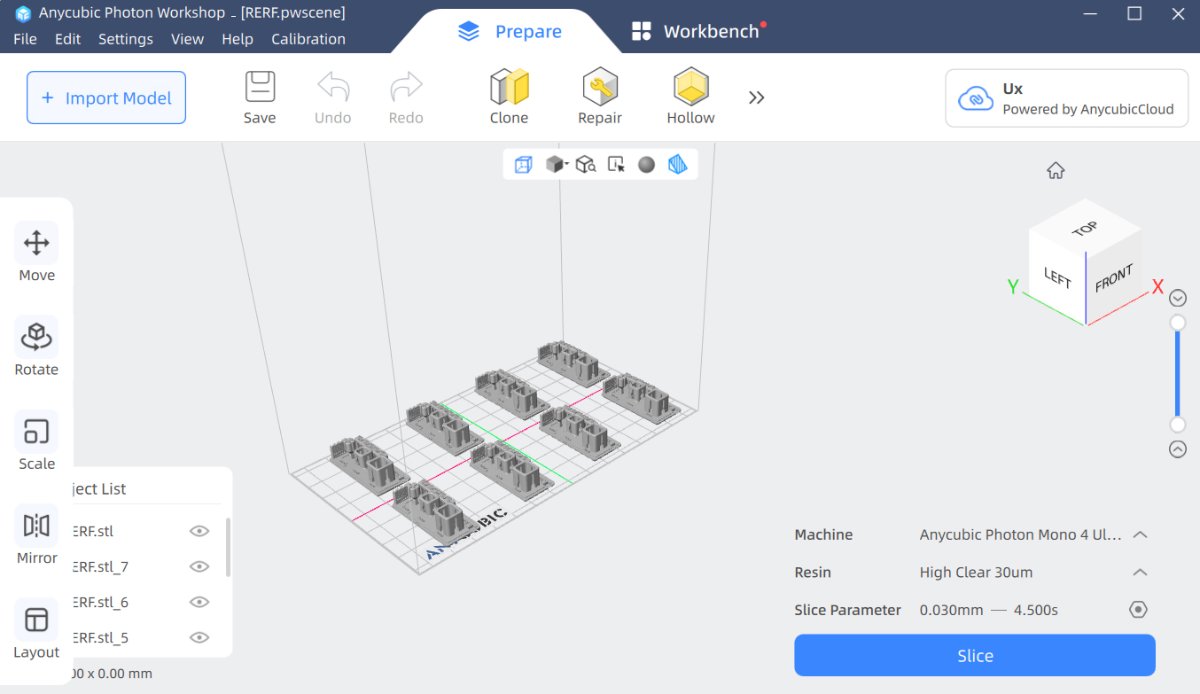Switch to the Workbench tab
Image resolution: width=1200 pixels, height=694 pixels.
(699, 31)
